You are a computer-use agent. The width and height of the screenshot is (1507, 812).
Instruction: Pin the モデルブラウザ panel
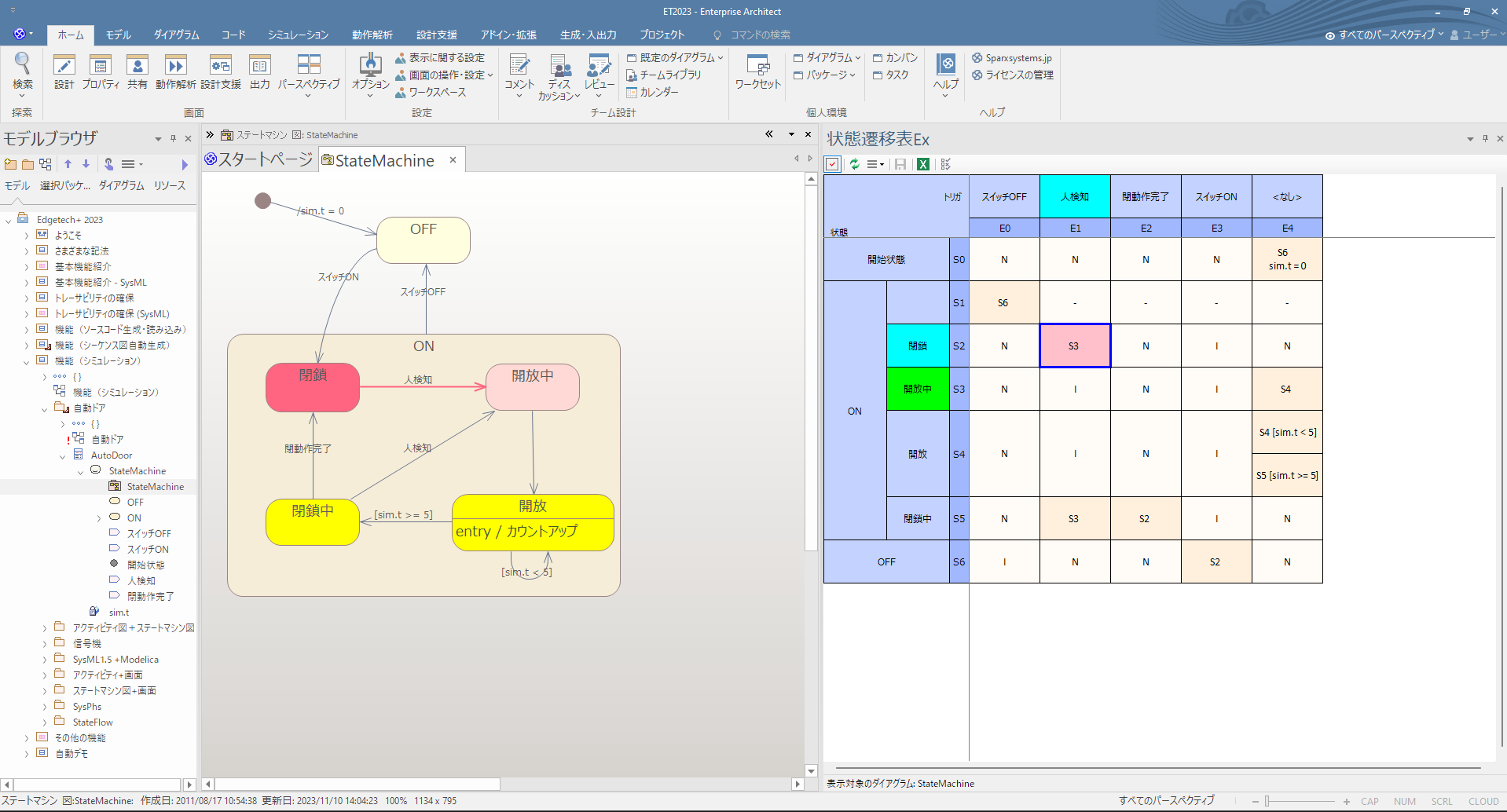(173, 138)
